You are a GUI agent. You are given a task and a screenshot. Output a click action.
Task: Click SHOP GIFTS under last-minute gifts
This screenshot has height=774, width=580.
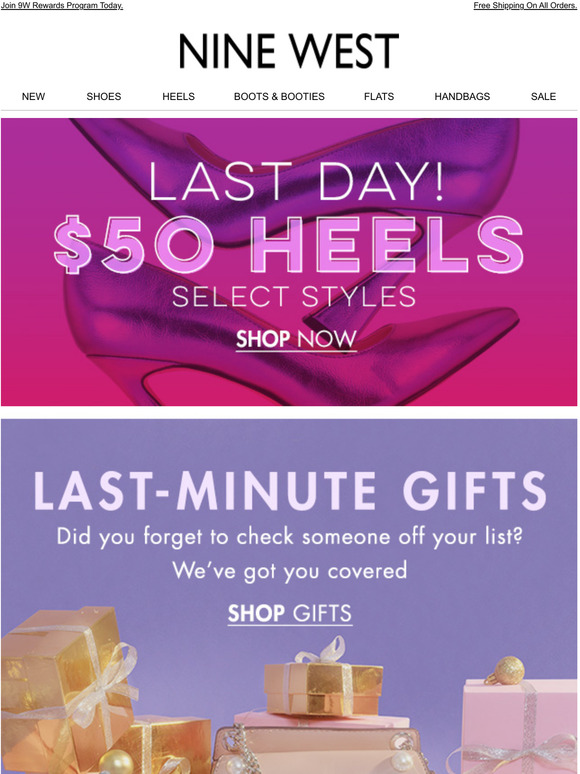coord(290,614)
